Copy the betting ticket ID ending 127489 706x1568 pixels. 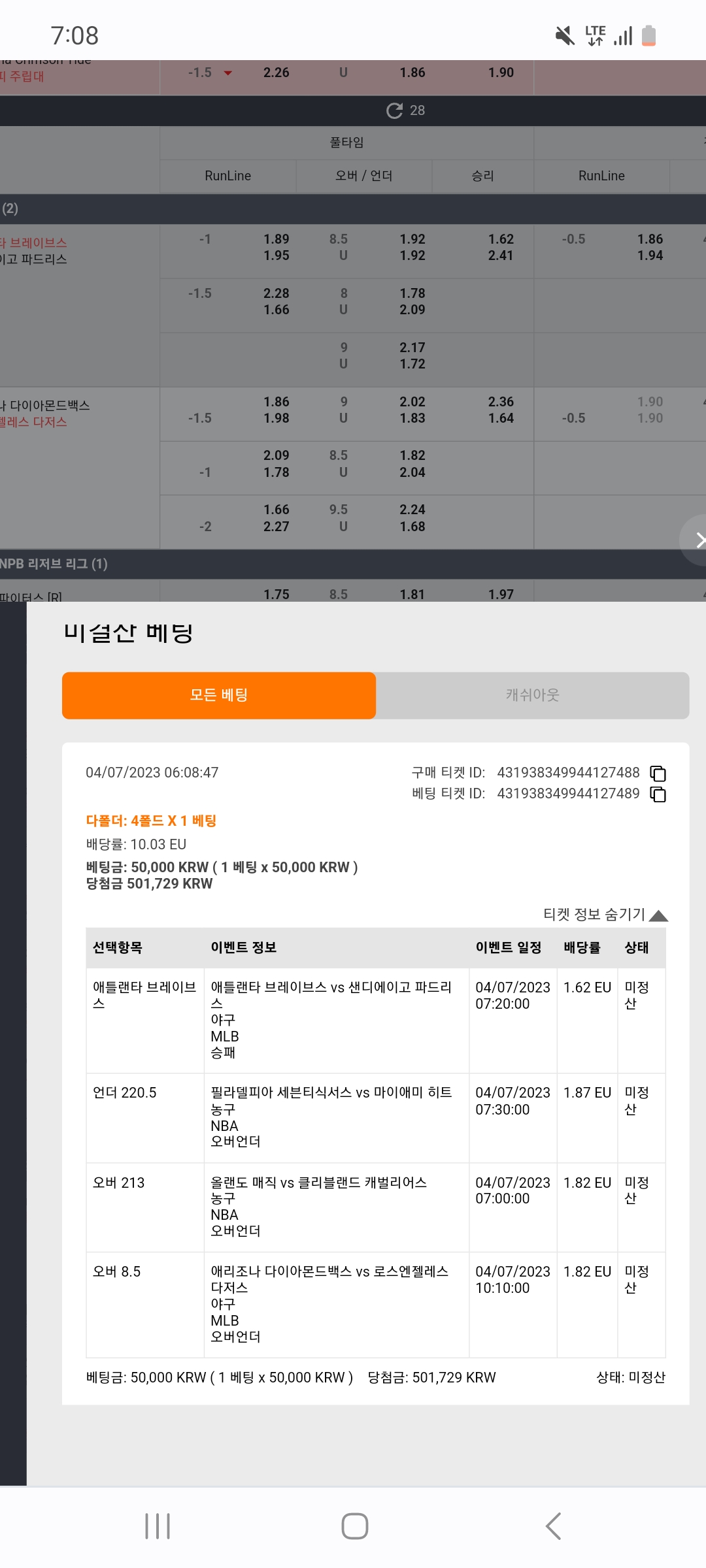[658, 794]
